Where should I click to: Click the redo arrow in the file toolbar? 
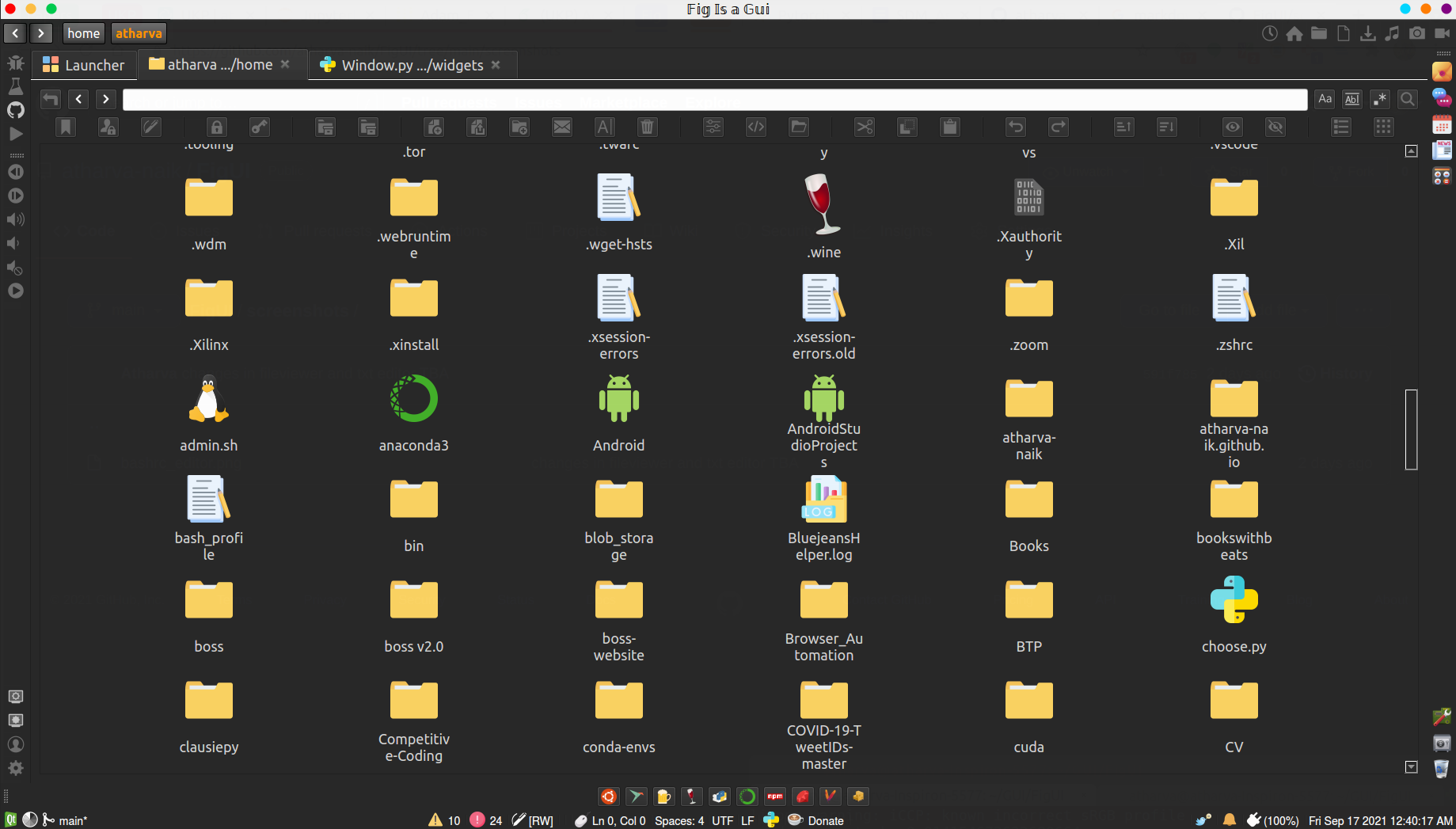1059,127
